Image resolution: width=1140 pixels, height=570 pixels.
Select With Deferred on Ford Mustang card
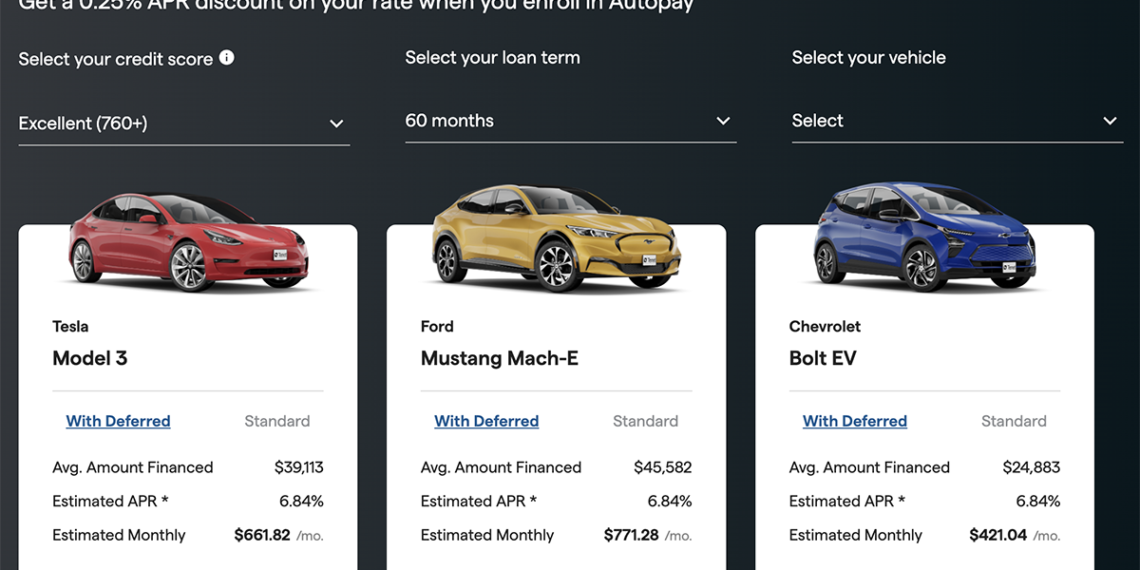coord(486,421)
